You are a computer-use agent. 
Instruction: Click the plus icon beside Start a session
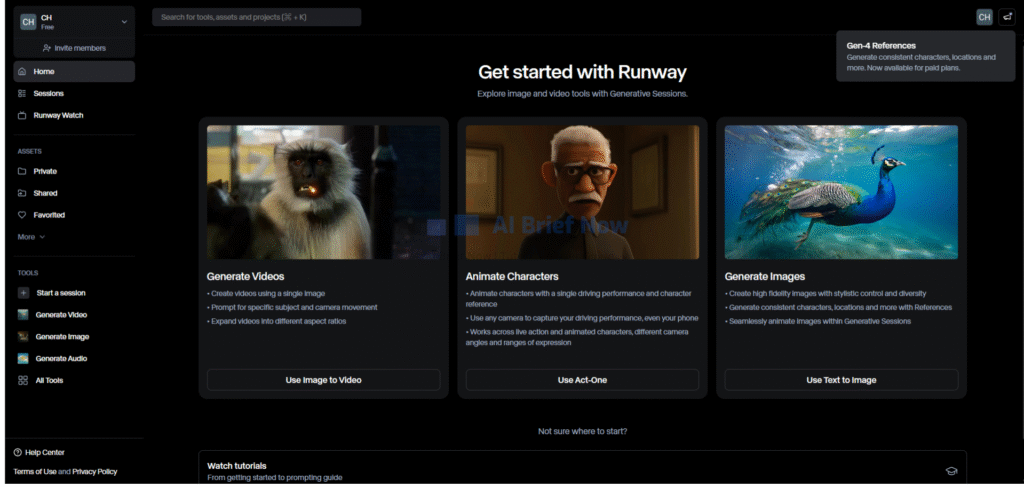(x=23, y=293)
